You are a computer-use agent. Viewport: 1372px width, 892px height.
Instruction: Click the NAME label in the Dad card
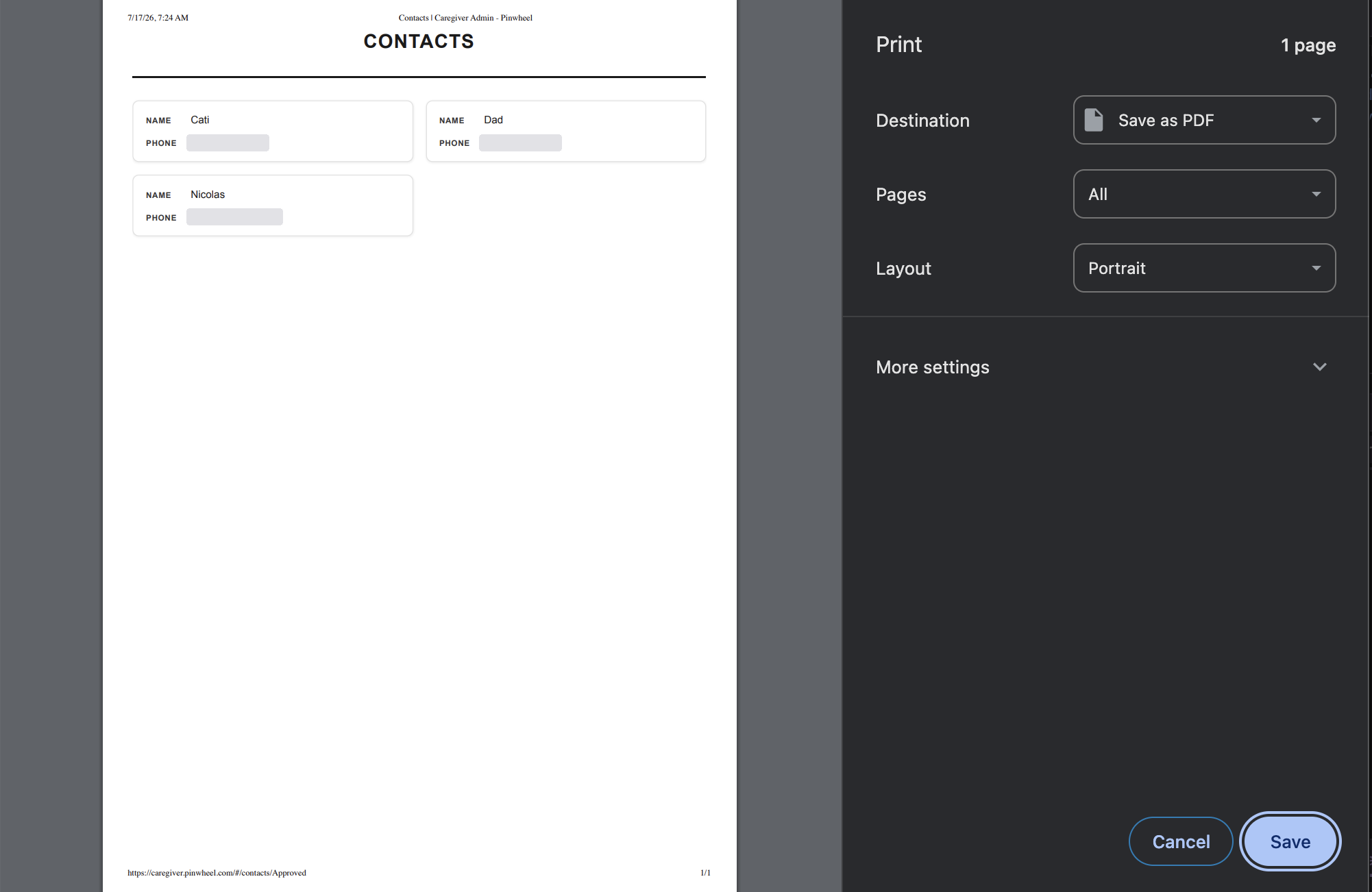[x=452, y=121]
